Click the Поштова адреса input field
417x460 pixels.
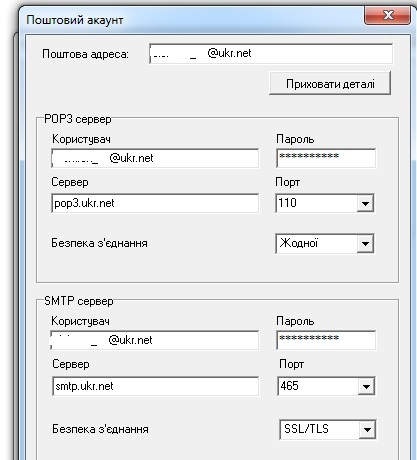tap(271, 54)
